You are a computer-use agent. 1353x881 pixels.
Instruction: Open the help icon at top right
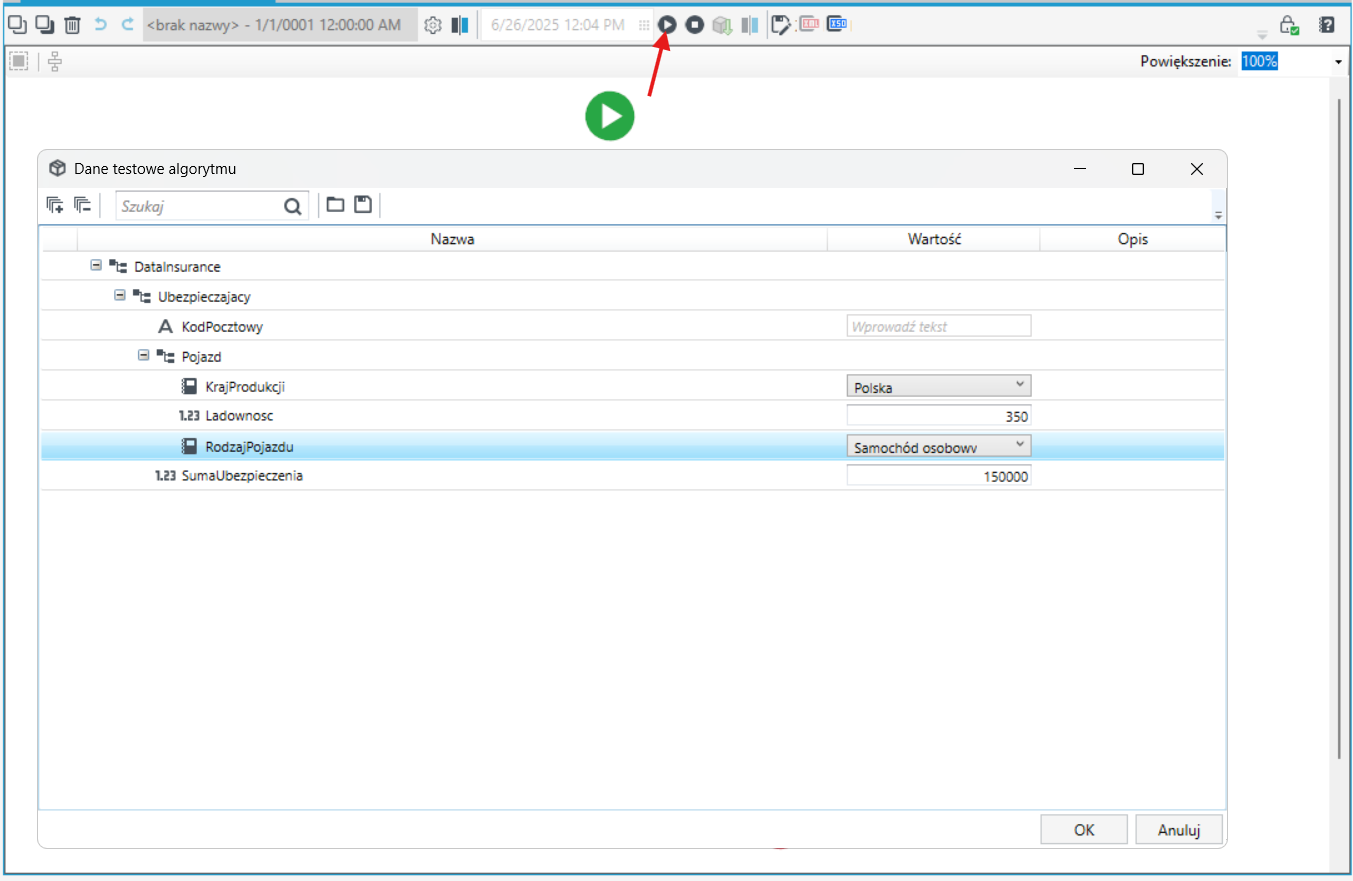coord(1327,25)
